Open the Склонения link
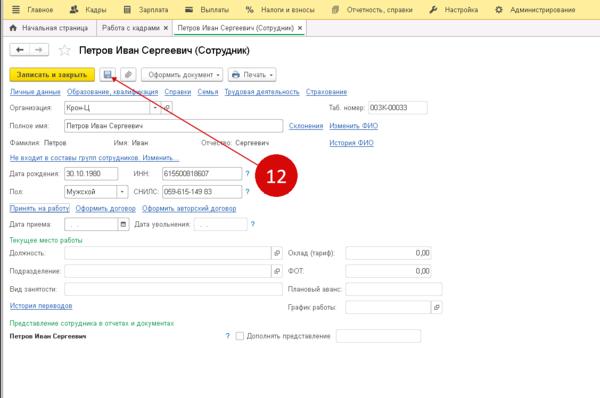 (x=306, y=126)
